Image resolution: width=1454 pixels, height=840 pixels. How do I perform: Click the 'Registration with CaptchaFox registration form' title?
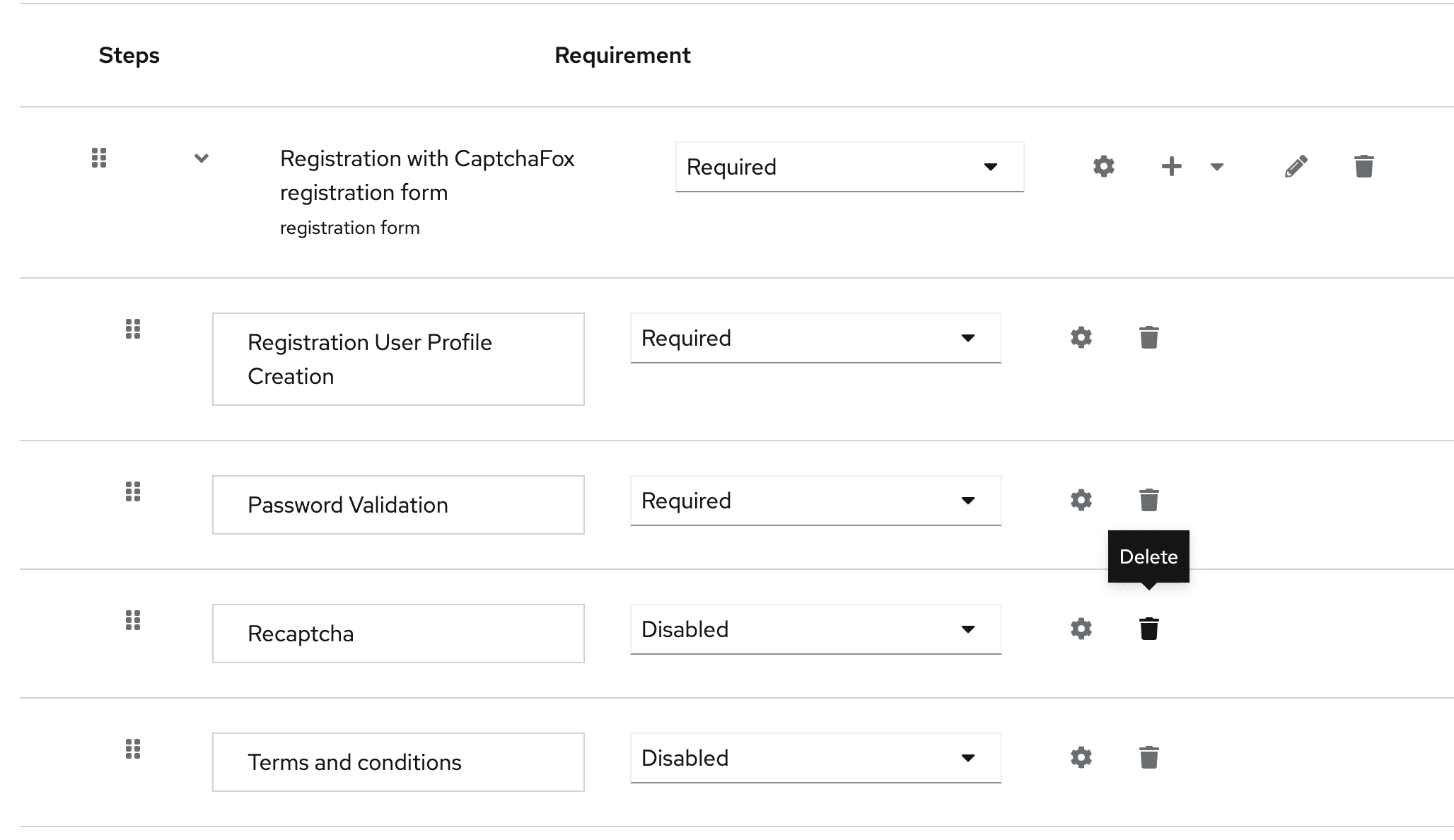[x=427, y=175]
